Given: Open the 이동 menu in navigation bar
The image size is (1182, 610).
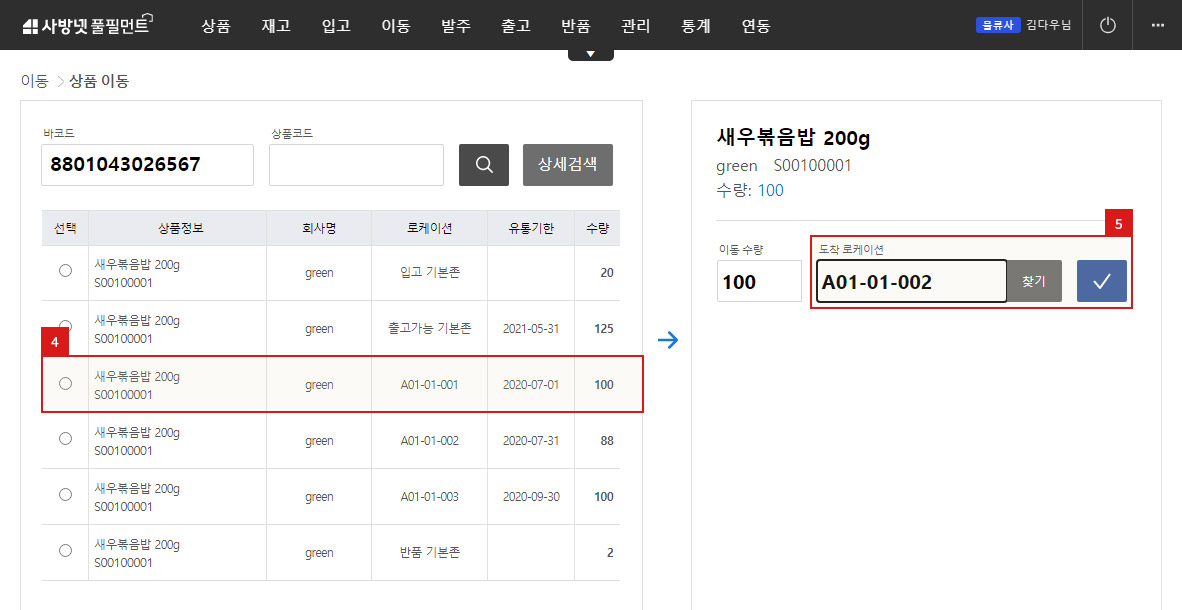Looking at the screenshot, I should tap(396, 26).
